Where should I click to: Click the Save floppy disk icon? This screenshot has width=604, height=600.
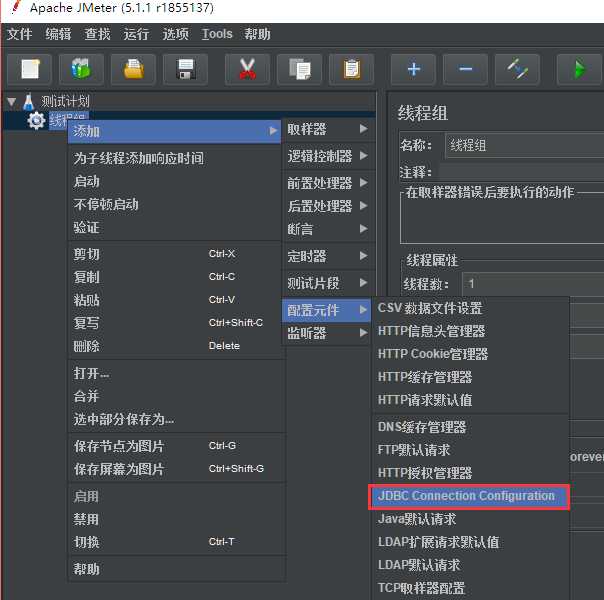point(185,69)
